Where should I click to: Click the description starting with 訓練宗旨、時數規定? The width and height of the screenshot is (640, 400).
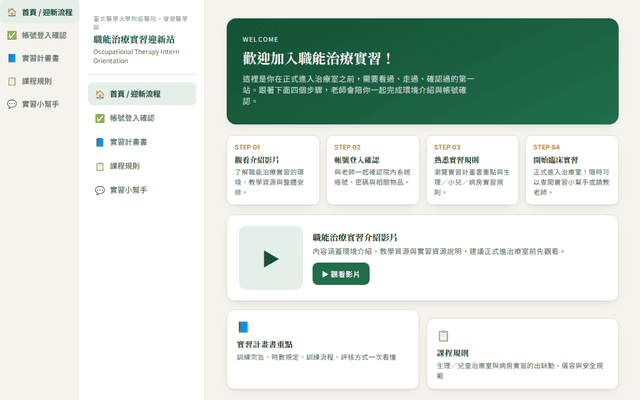tap(317, 357)
